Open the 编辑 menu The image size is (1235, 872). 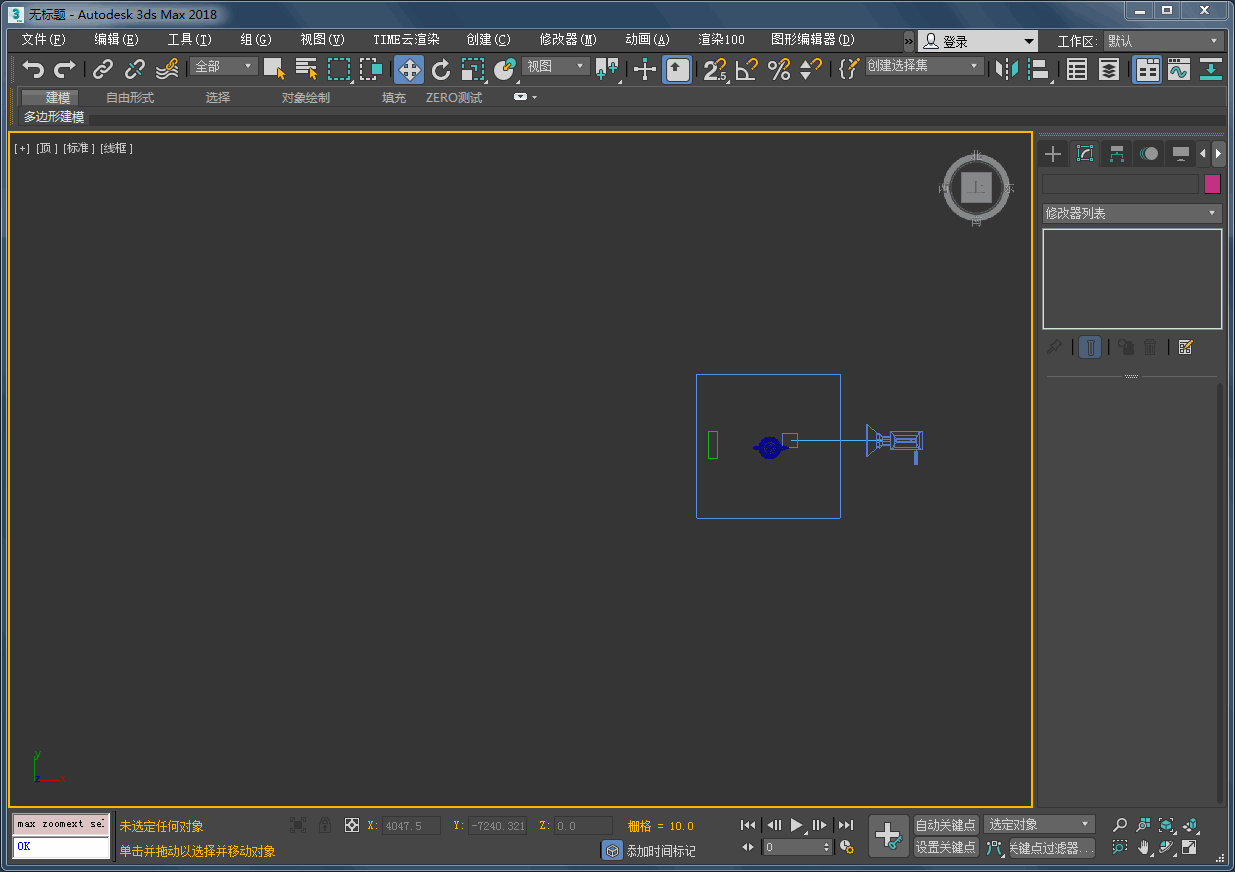point(117,40)
